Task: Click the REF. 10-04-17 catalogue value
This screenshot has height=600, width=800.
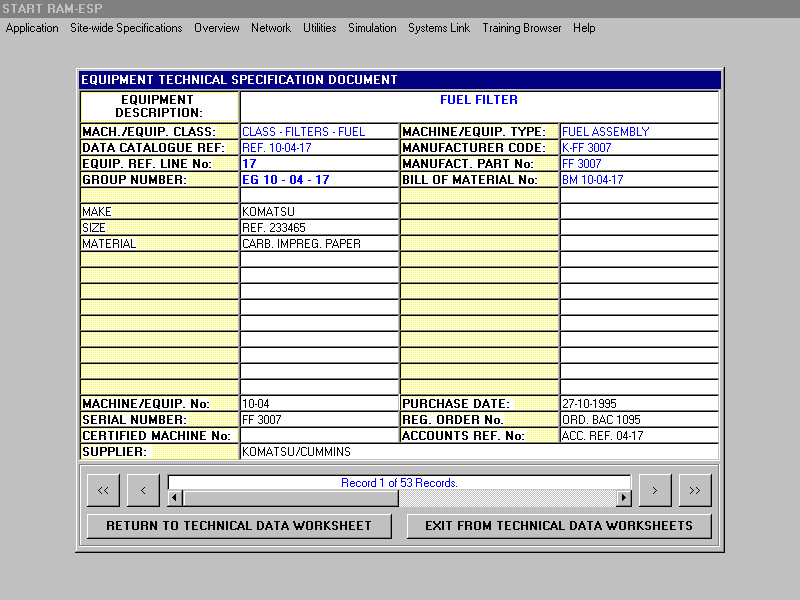Action: 319,147
